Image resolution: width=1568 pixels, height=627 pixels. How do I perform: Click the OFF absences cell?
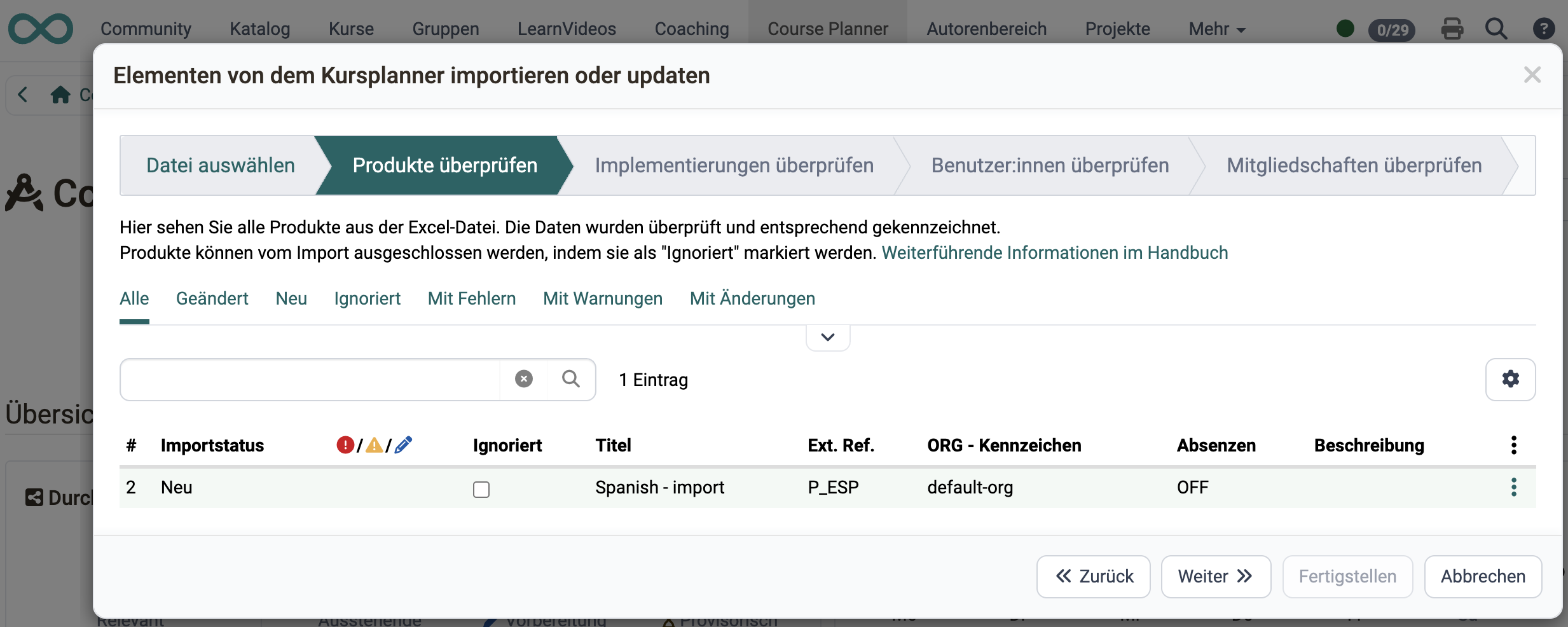[1193, 487]
